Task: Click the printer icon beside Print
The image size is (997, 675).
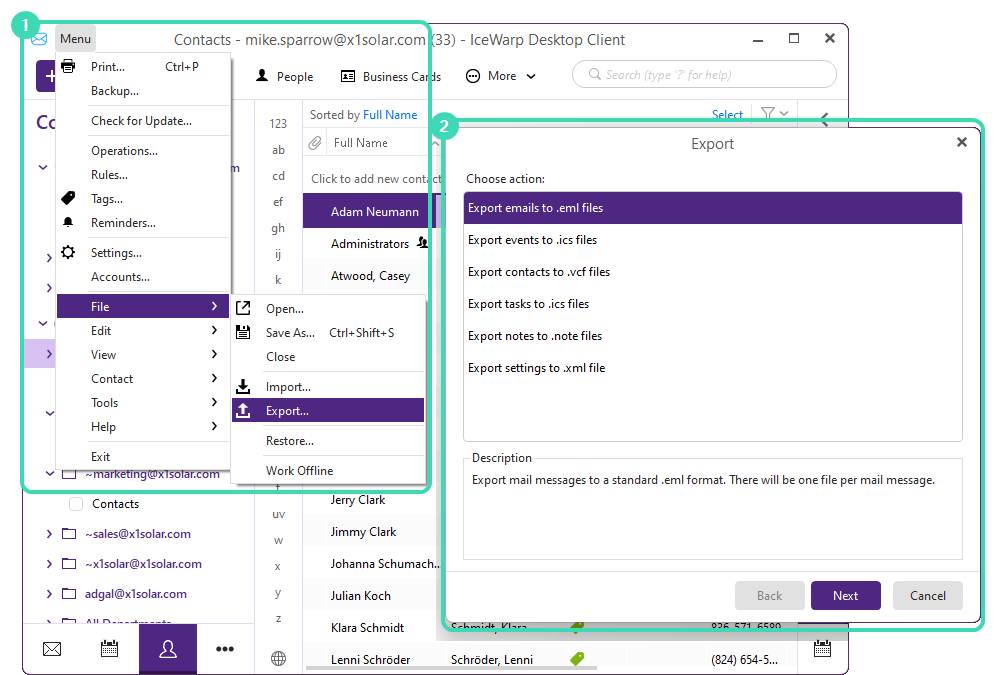Action: [x=69, y=66]
